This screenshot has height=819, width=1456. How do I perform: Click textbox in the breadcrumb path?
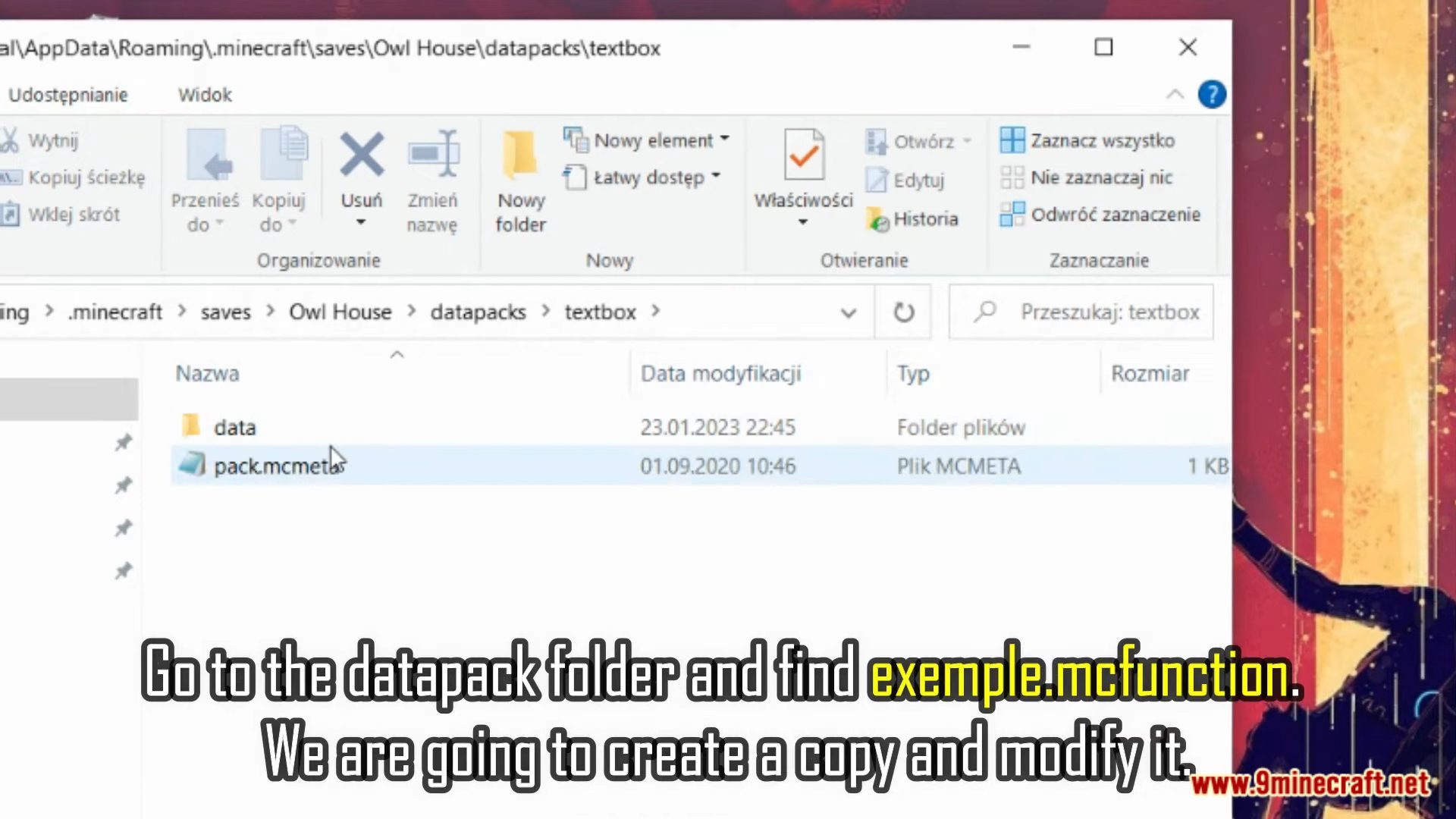(x=600, y=312)
